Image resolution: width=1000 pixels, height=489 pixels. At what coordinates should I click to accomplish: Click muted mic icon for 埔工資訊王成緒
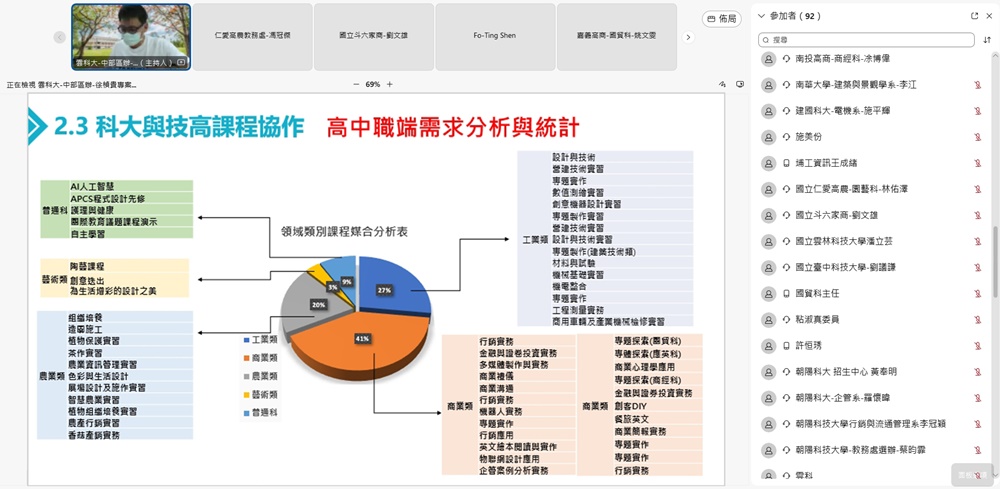coord(978,163)
